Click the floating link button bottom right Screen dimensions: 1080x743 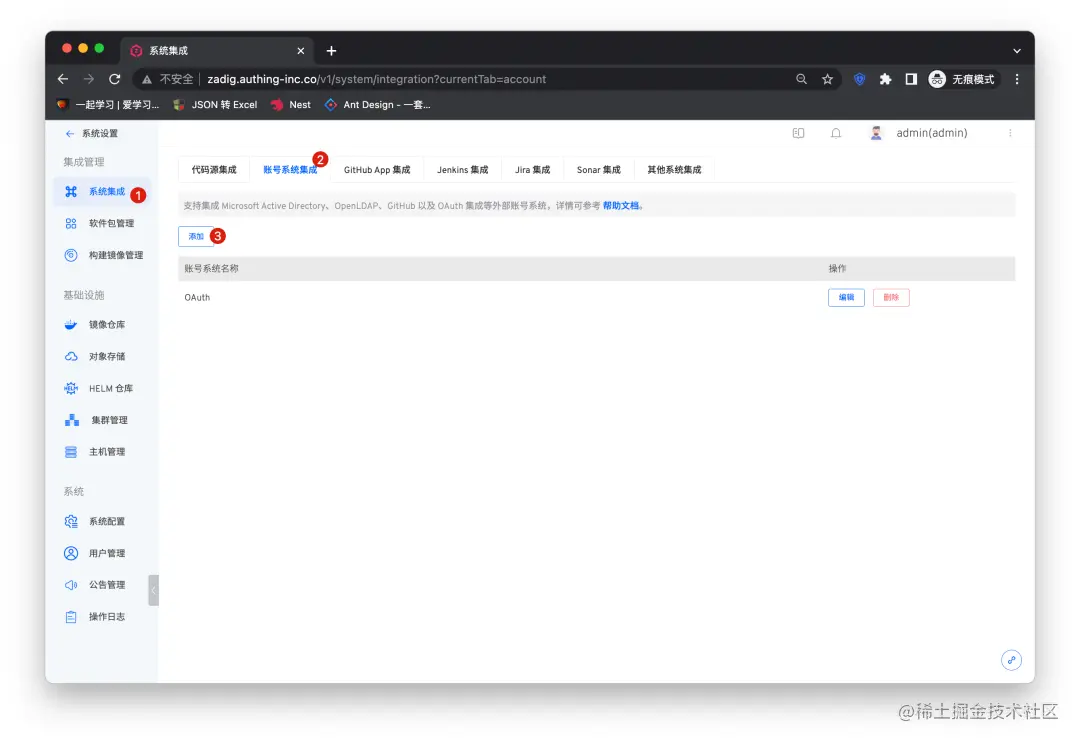click(x=1011, y=660)
